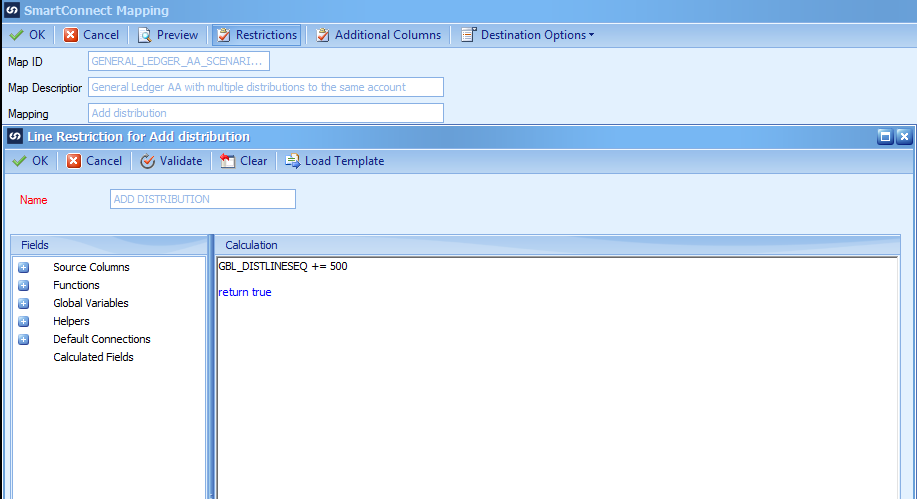
Task: Select Helpers in Fields tree
Action: click(x=71, y=321)
